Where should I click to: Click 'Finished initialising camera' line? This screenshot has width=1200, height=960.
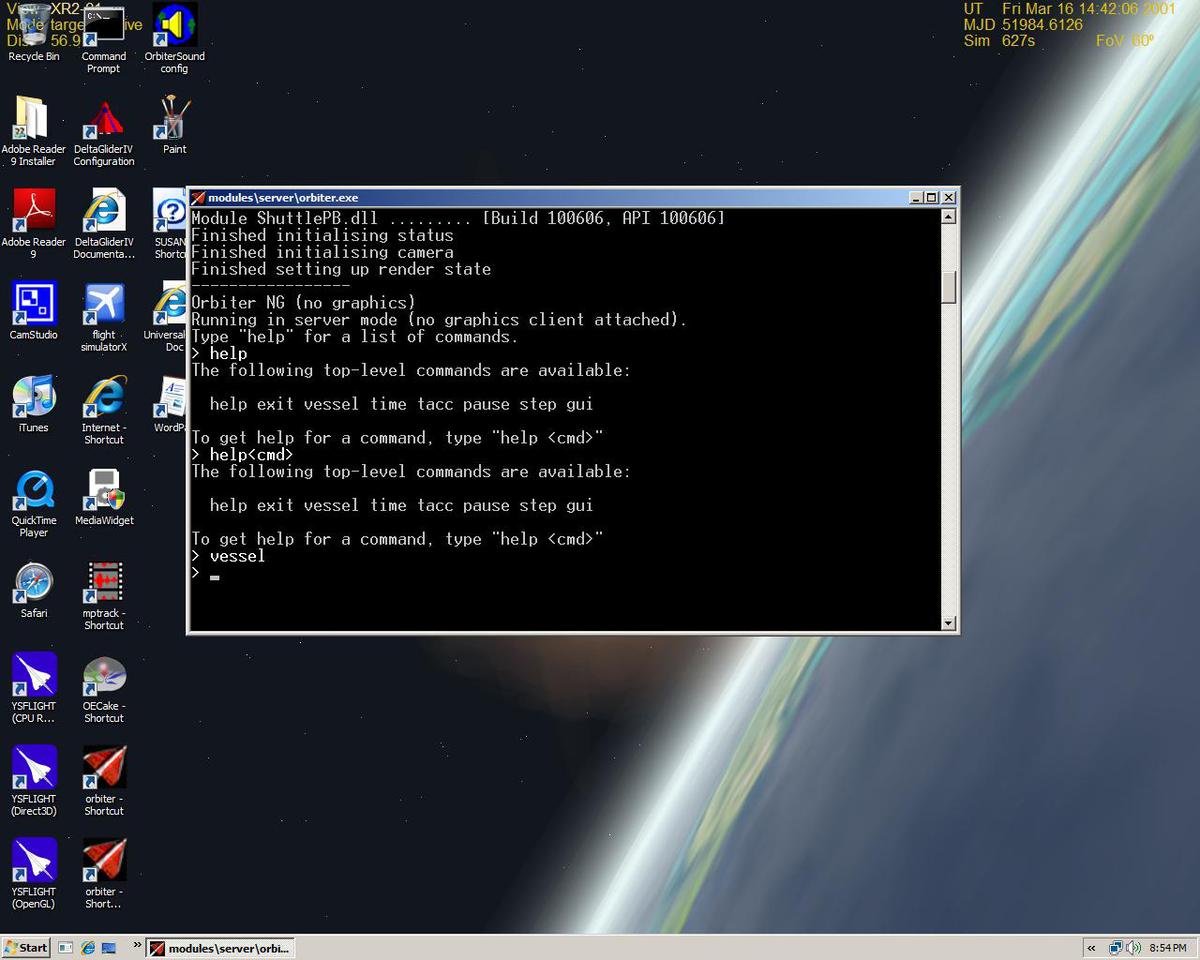[x=322, y=252]
